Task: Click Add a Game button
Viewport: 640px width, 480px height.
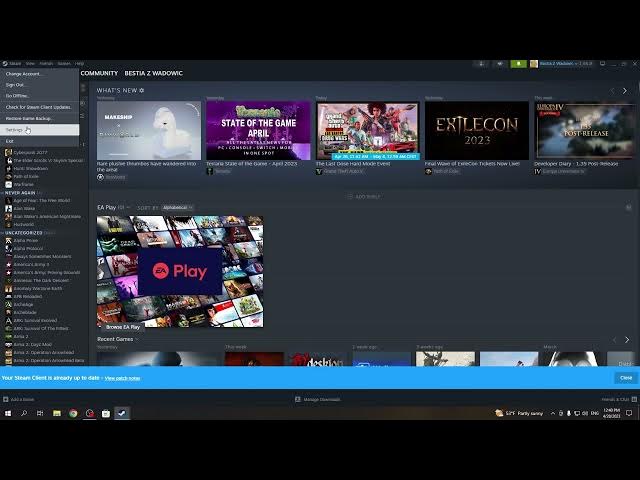Action: (x=19, y=400)
